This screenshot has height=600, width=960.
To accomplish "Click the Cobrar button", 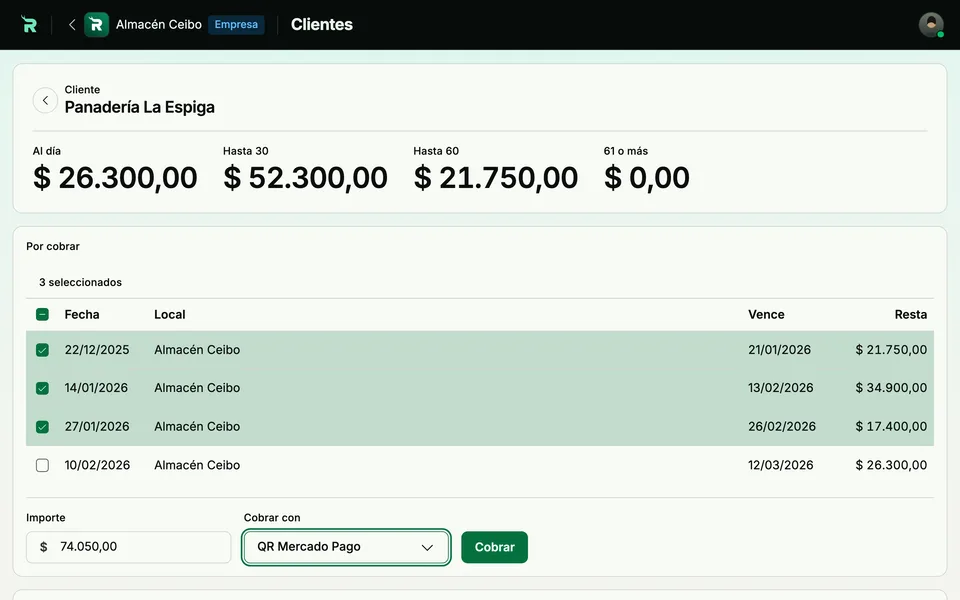I will [x=495, y=547].
